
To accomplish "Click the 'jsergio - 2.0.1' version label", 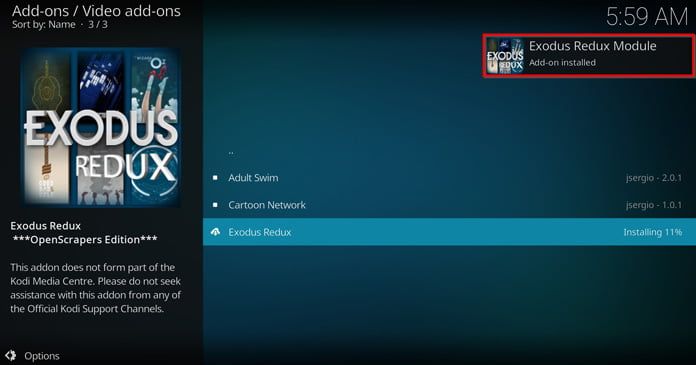I will [654, 178].
